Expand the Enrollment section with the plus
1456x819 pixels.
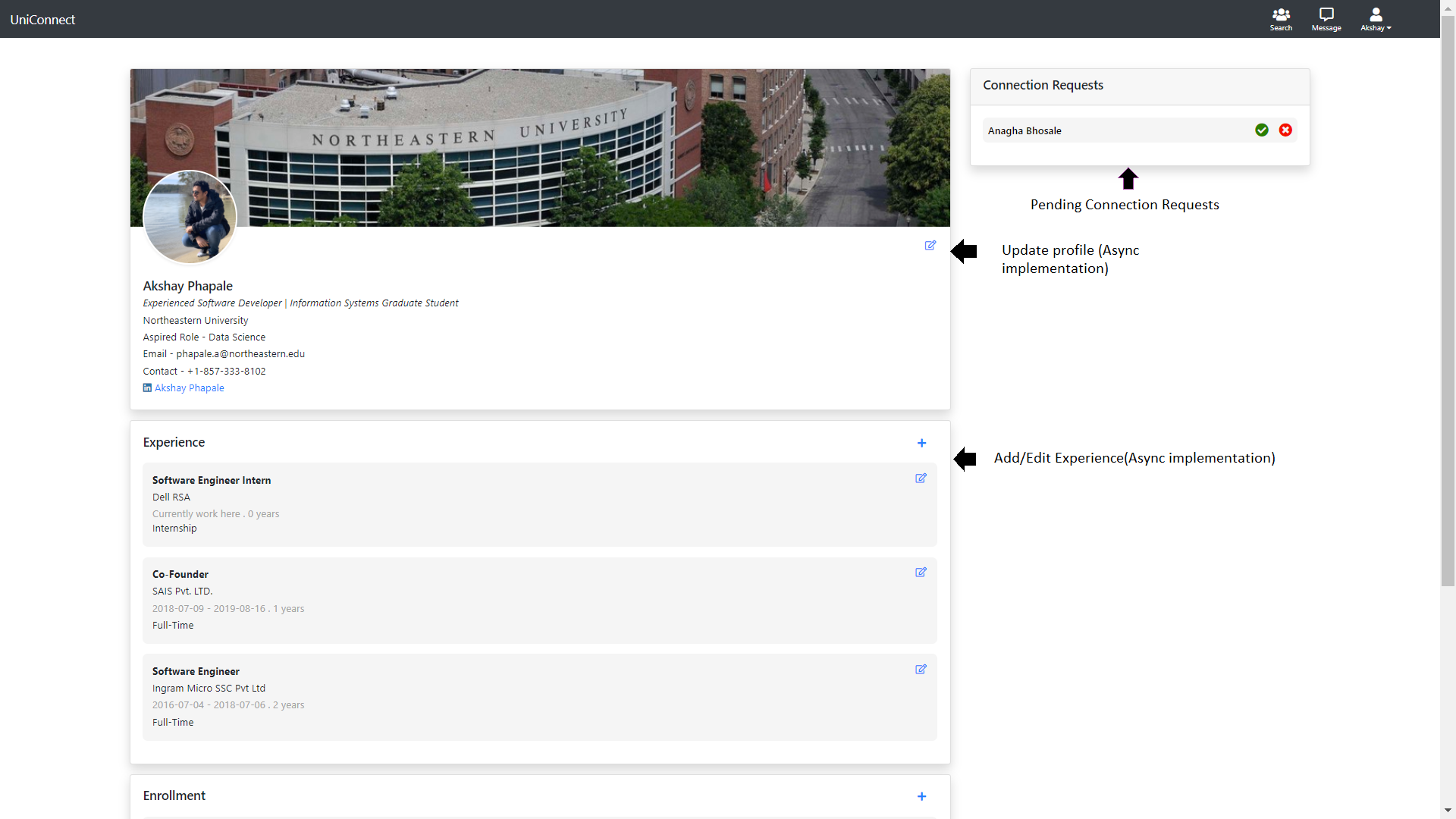coord(921,796)
